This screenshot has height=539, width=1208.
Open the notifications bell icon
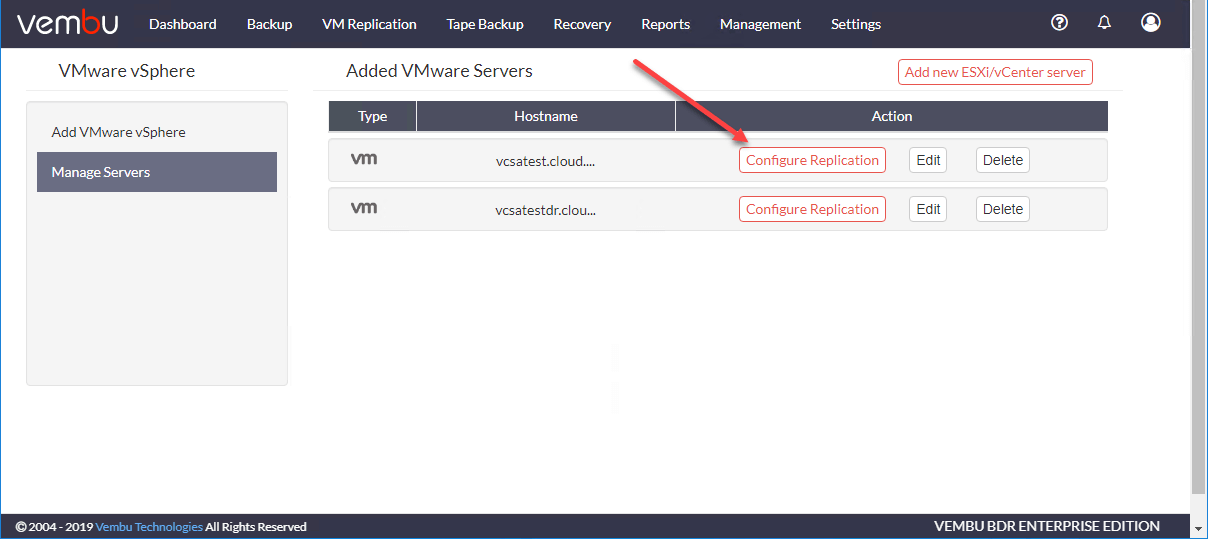pyautogui.click(x=1104, y=22)
